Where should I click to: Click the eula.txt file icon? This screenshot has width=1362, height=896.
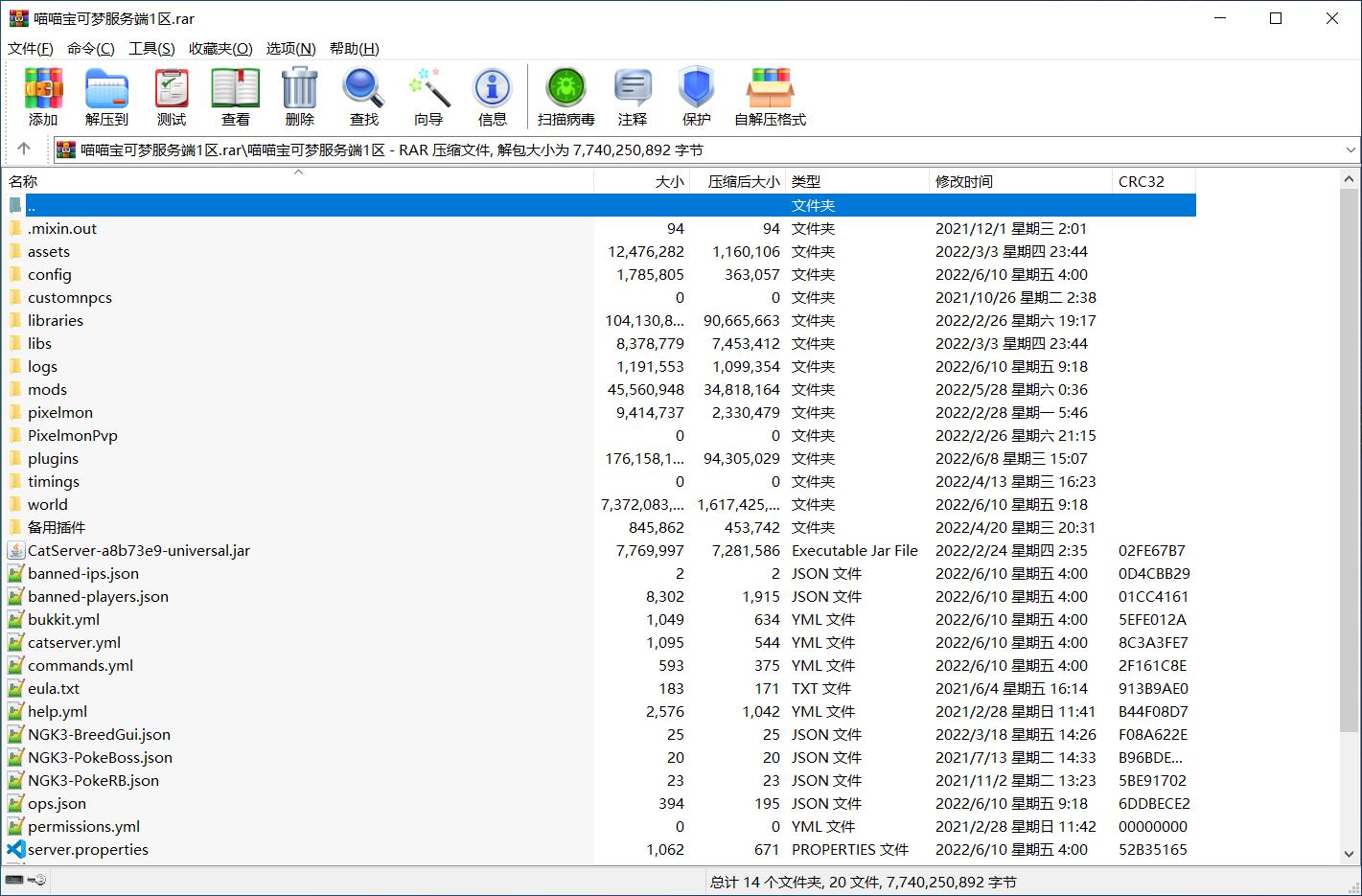15,688
